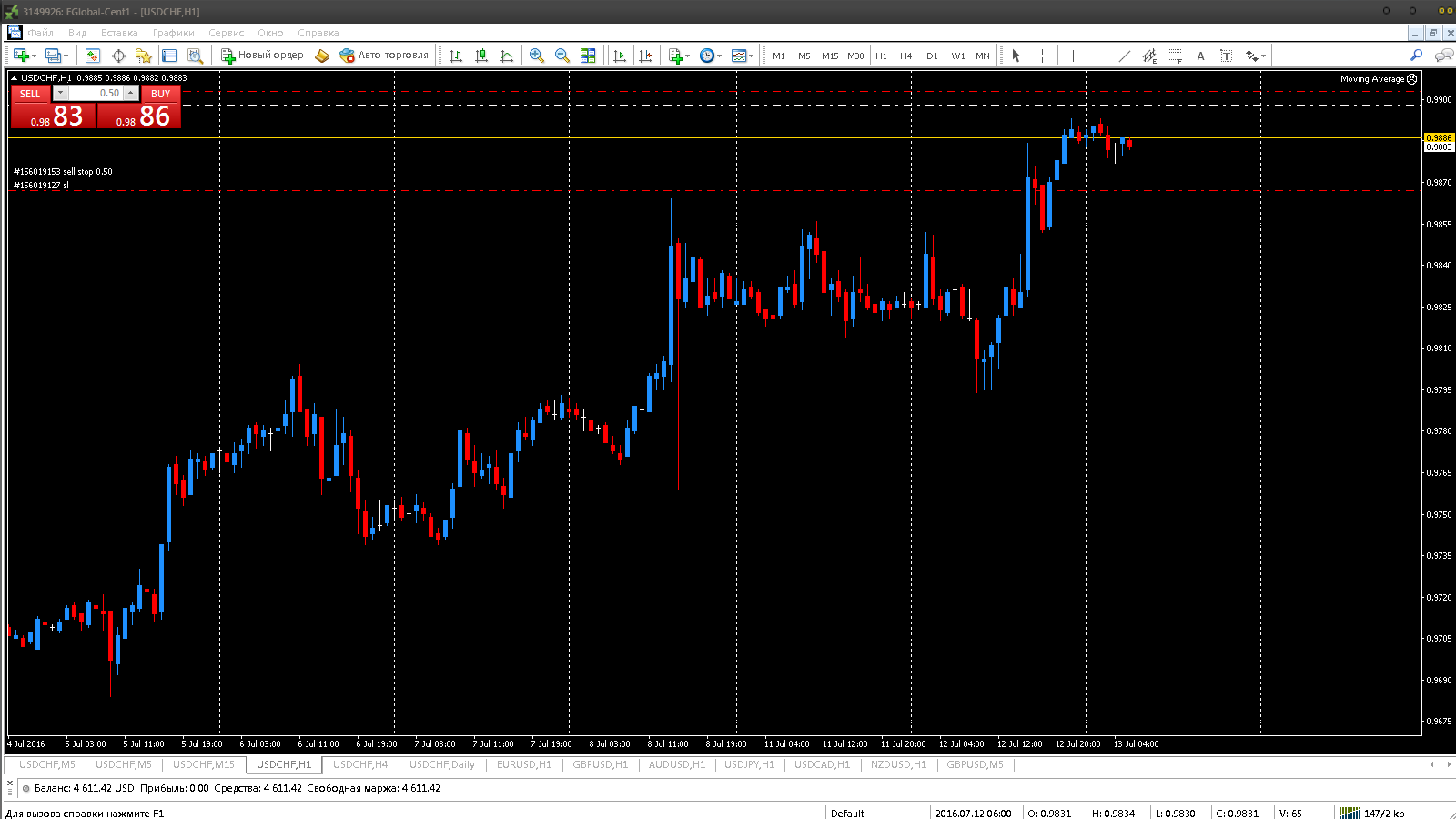1456x819 pixels.
Task: Select the horizontal line tool
Action: 1099,56
